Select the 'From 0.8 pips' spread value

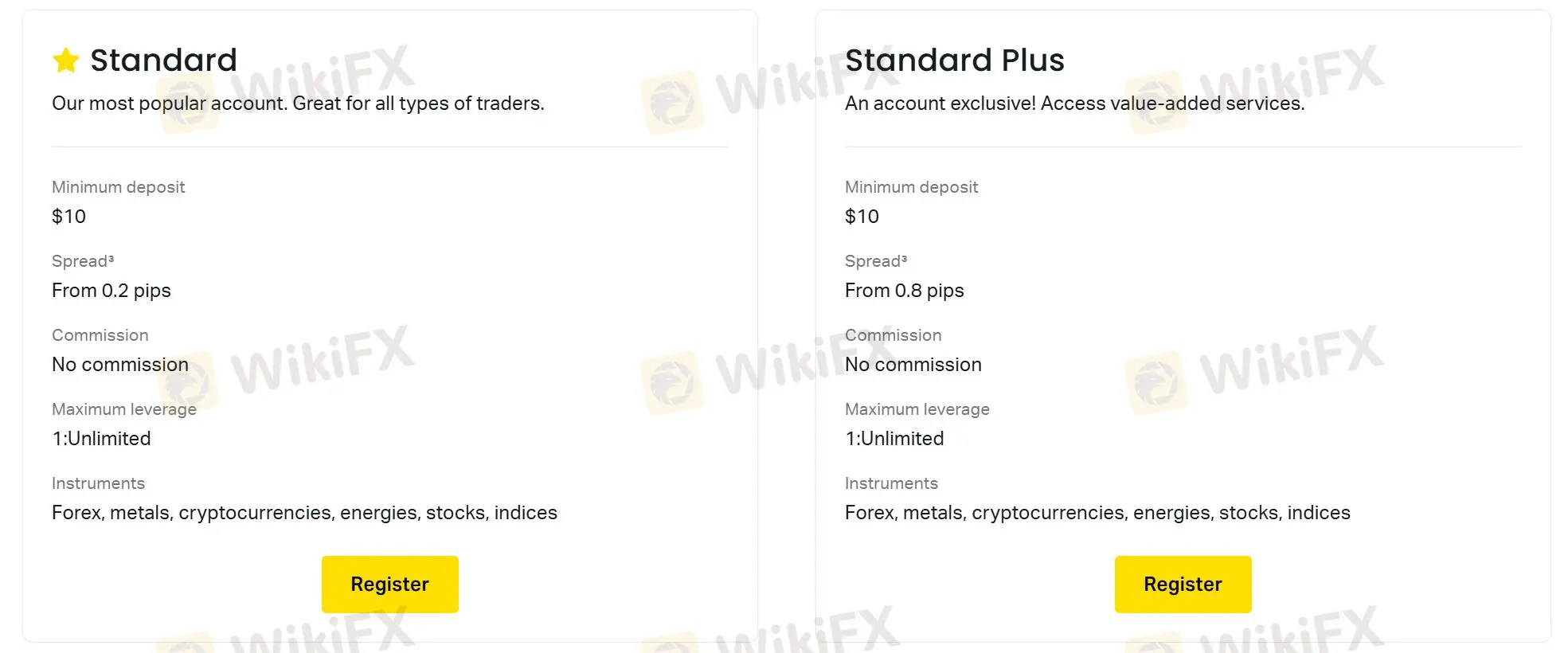click(x=904, y=291)
